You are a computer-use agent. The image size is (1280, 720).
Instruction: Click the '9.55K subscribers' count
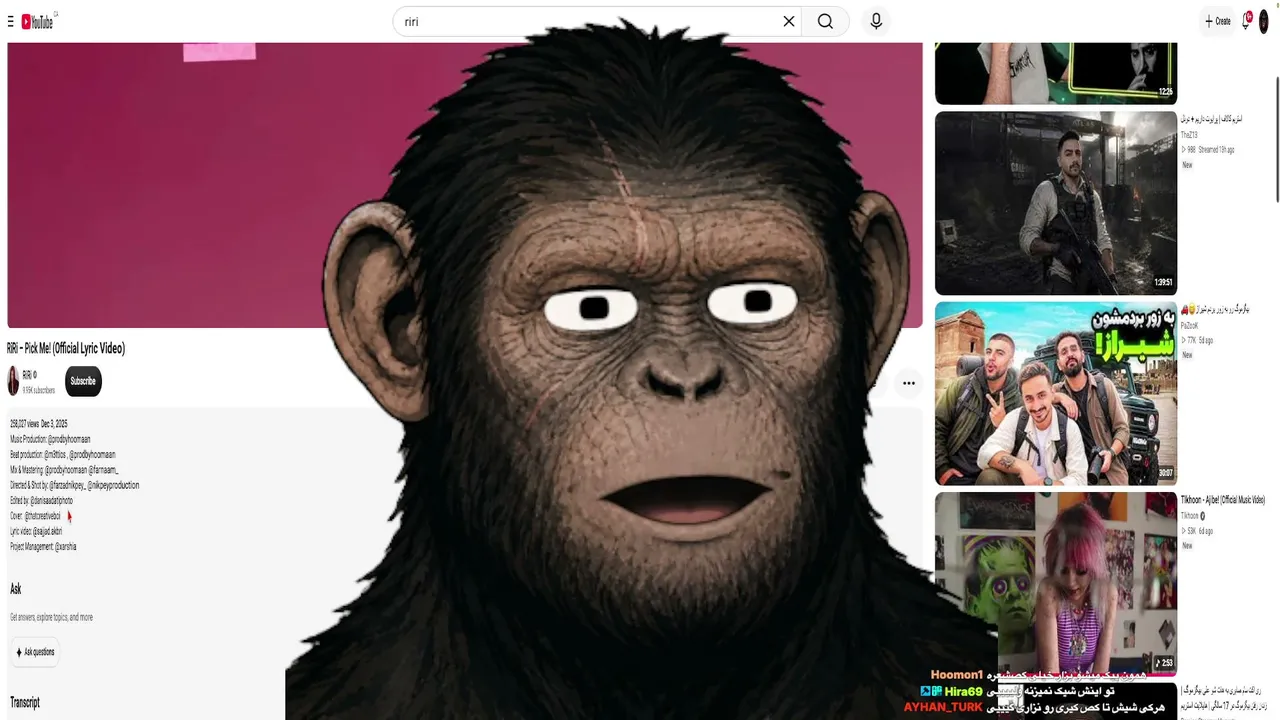(x=39, y=390)
